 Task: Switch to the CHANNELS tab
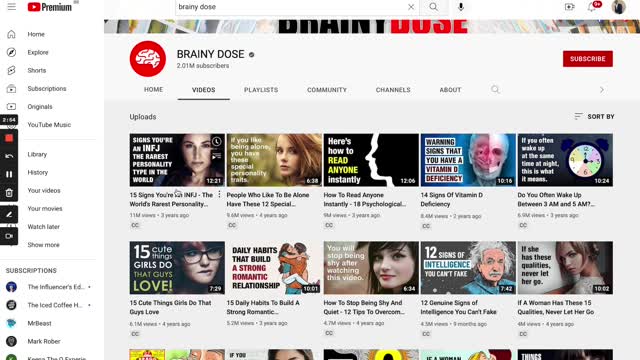tap(393, 90)
